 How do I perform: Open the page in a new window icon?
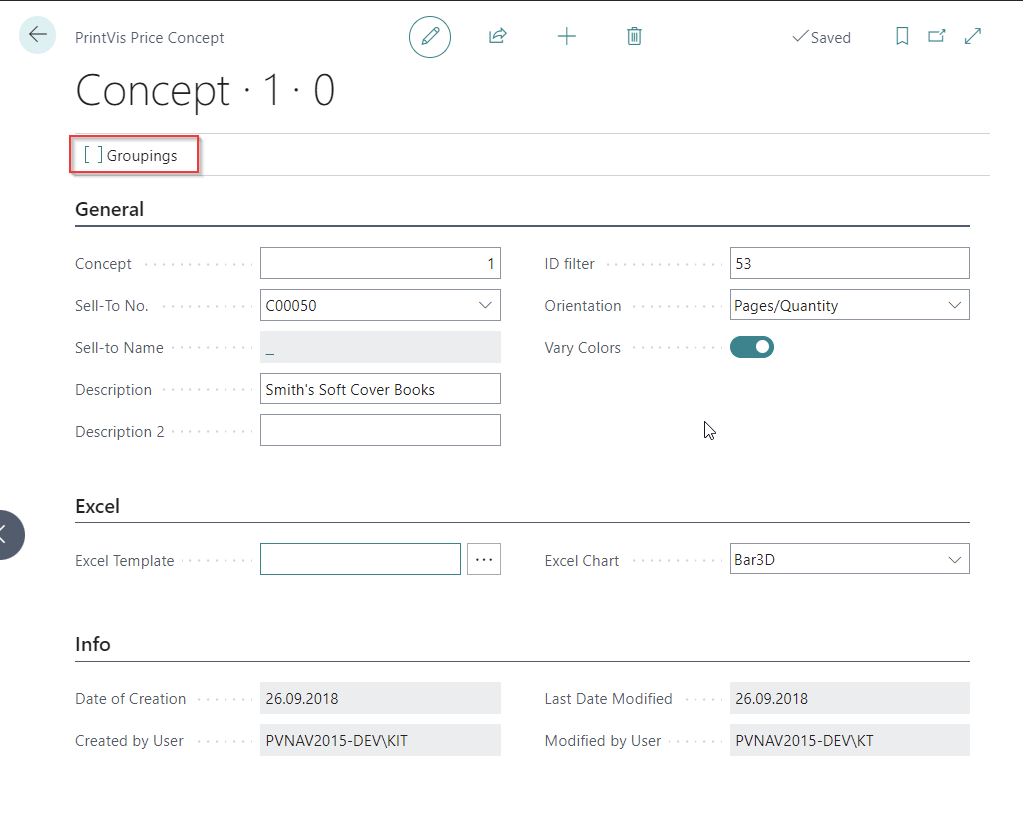936,36
